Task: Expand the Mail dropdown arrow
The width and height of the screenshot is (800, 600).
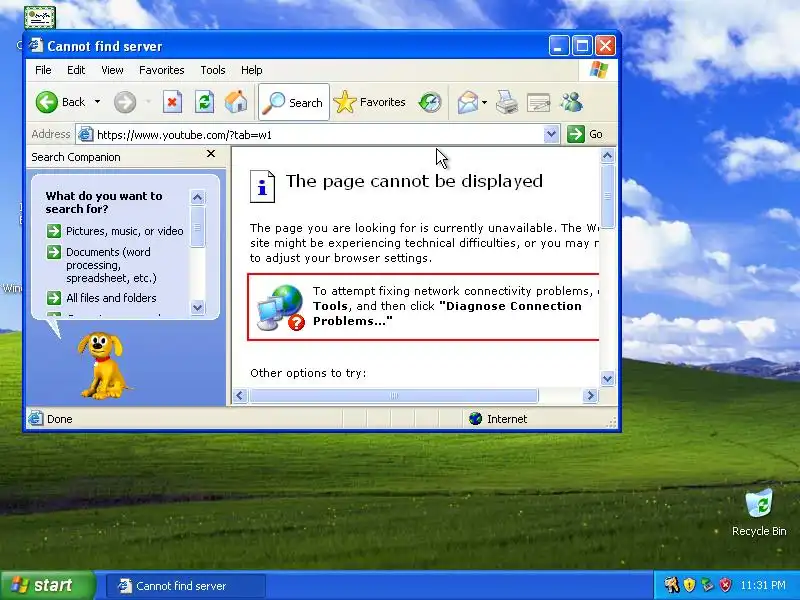Action: (484, 102)
